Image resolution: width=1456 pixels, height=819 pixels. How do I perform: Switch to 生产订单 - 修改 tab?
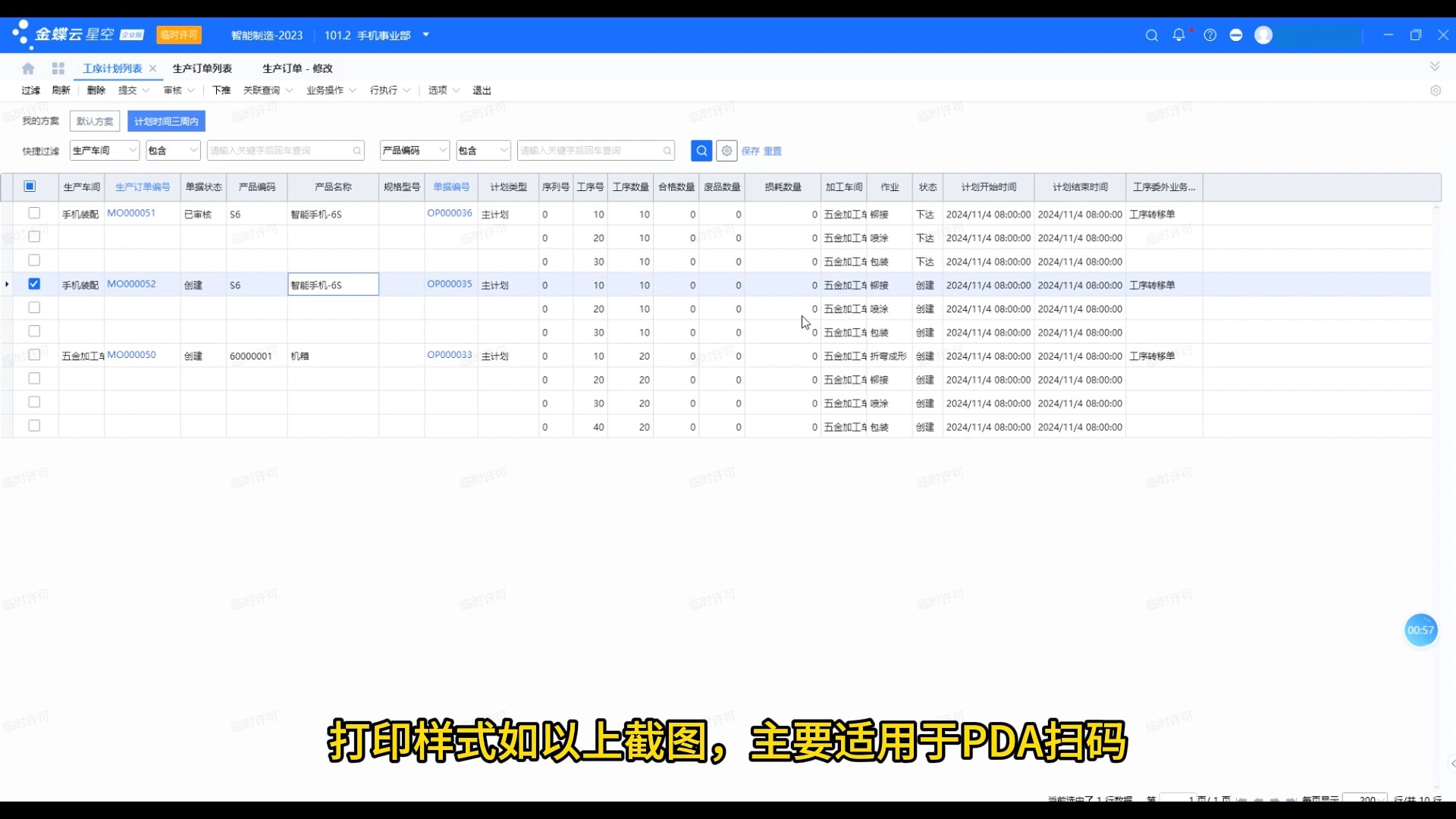pyautogui.click(x=297, y=68)
